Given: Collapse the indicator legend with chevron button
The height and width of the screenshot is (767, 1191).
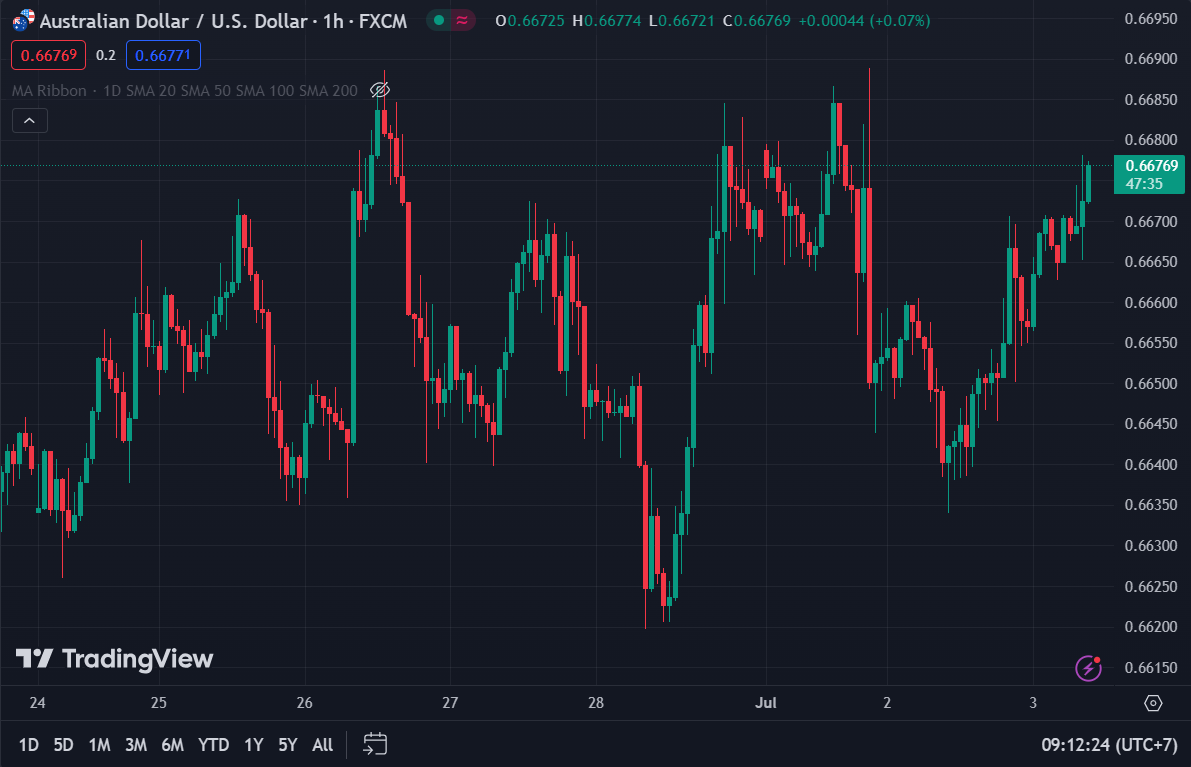Looking at the screenshot, I should [x=30, y=121].
